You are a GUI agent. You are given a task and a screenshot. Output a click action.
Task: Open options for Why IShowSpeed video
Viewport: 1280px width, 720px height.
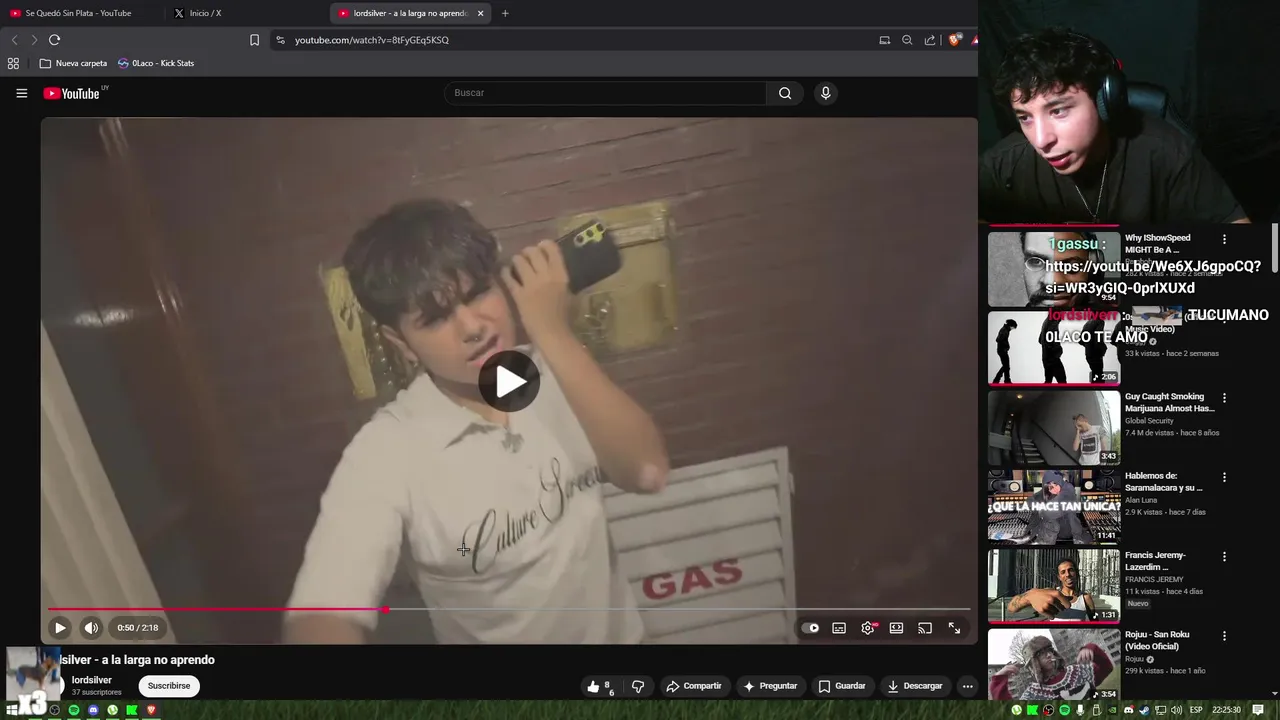(x=1224, y=240)
